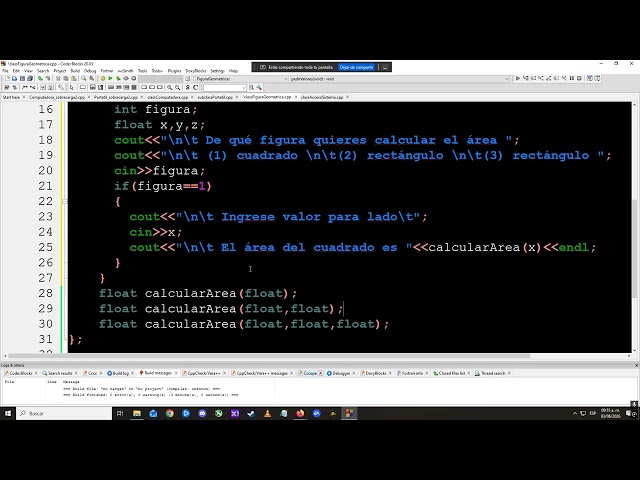Click the taskbar Buscar search box
The image size is (640, 480).
click(x=64, y=413)
